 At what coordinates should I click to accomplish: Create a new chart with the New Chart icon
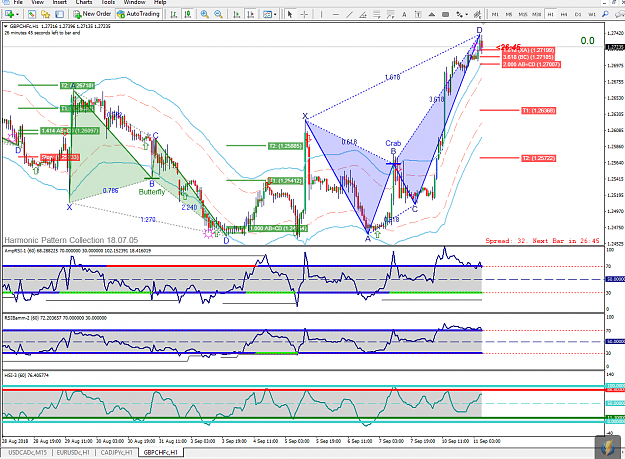coord(8,14)
